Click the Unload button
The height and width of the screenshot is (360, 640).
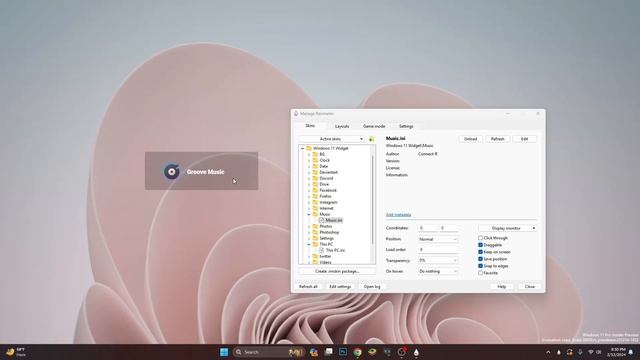pyautogui.click(x=470, y=139)
